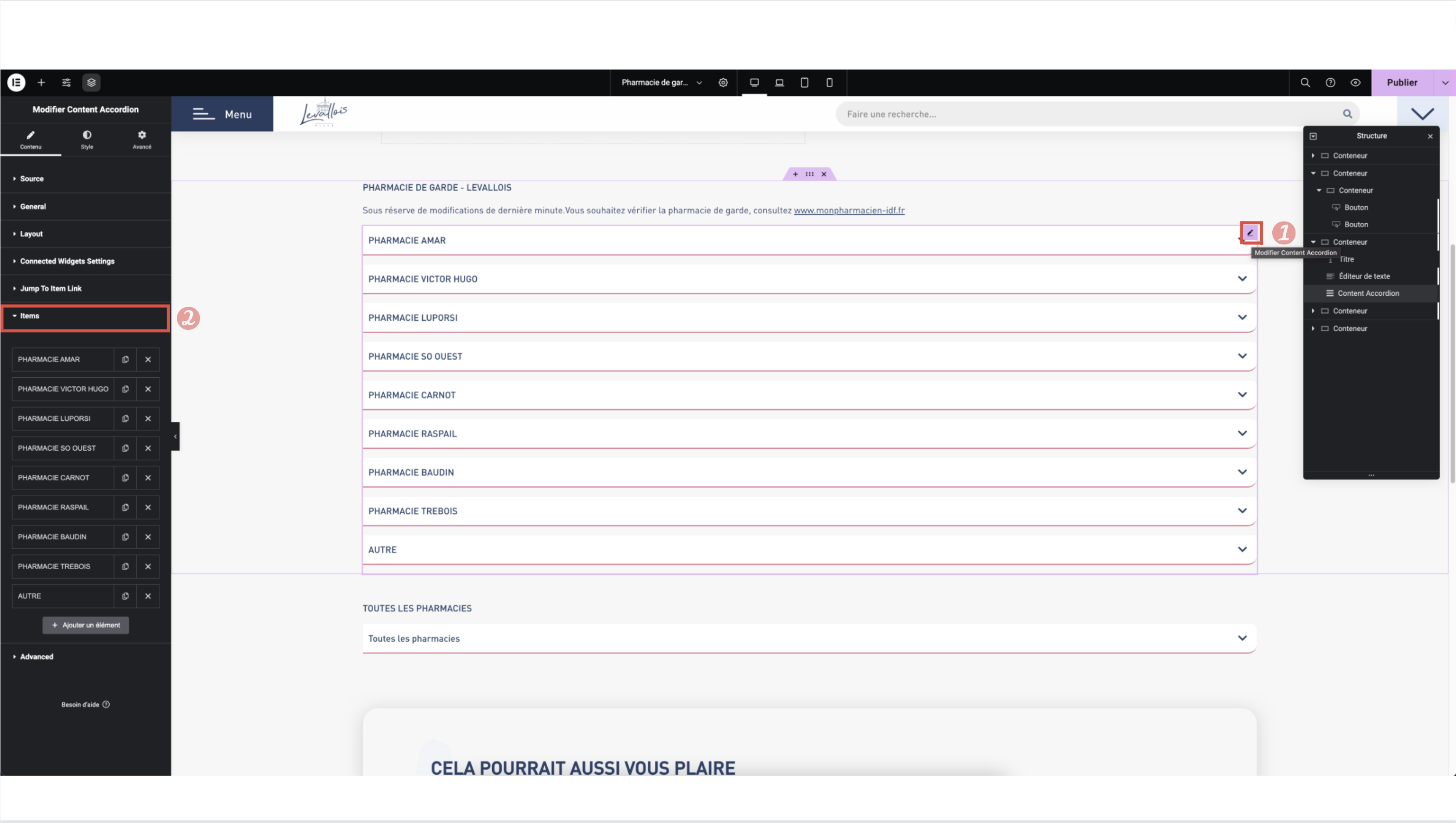Open publish options dropdown arrow
This screenshot has height=823, width=1456.
tap(1445, 82)
